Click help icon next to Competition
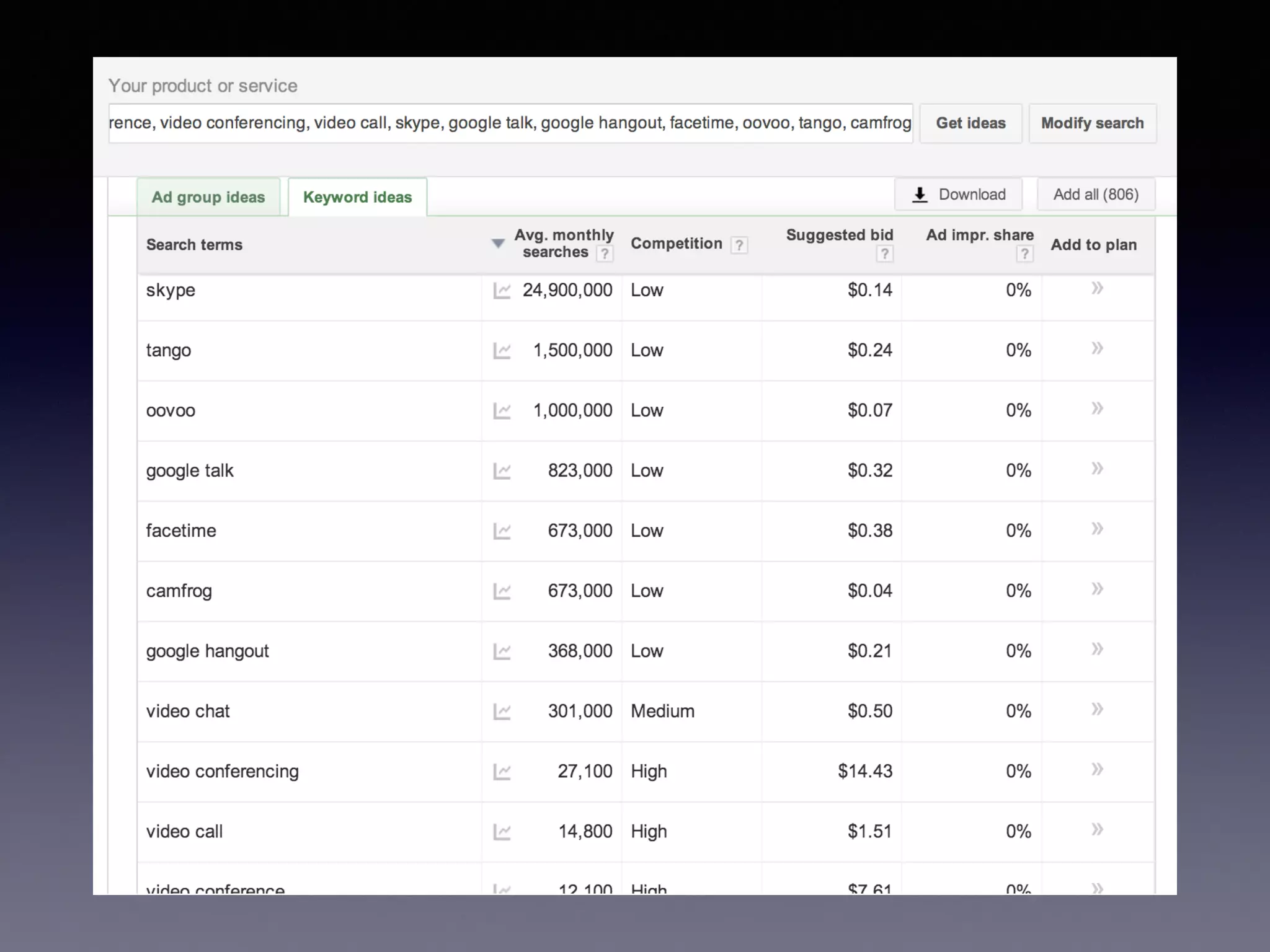Image resolution: width=1270 pixels, height=952 pixels. point(739,245)
